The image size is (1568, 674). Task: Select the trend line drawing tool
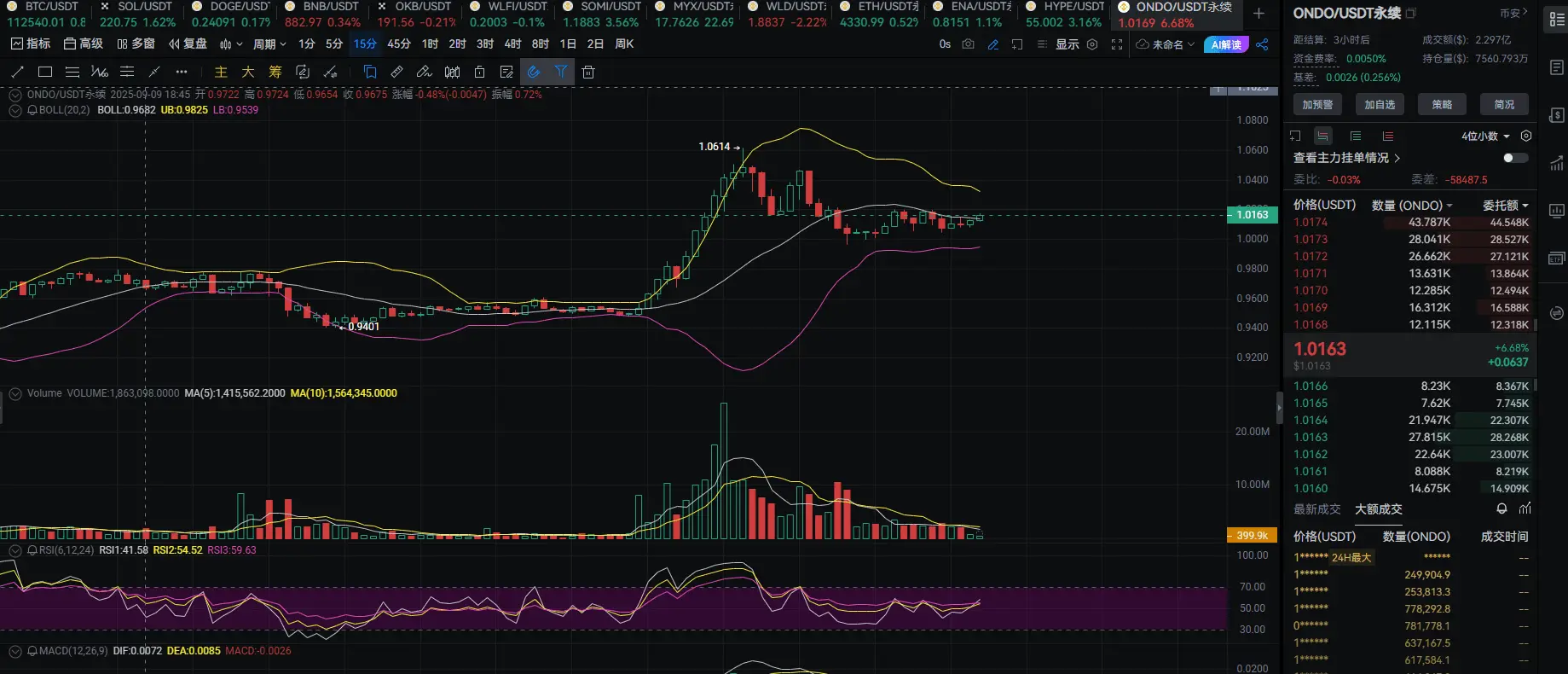[x=18, y=73]
